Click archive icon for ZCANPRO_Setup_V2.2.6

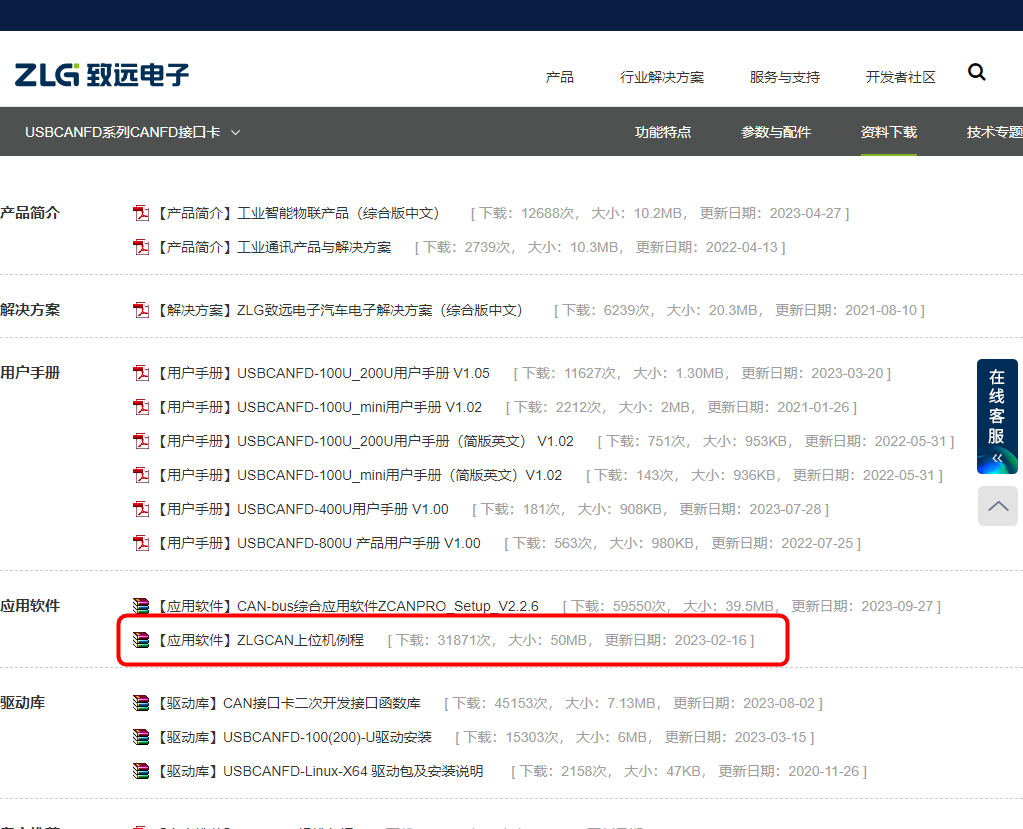pos(141,606)
